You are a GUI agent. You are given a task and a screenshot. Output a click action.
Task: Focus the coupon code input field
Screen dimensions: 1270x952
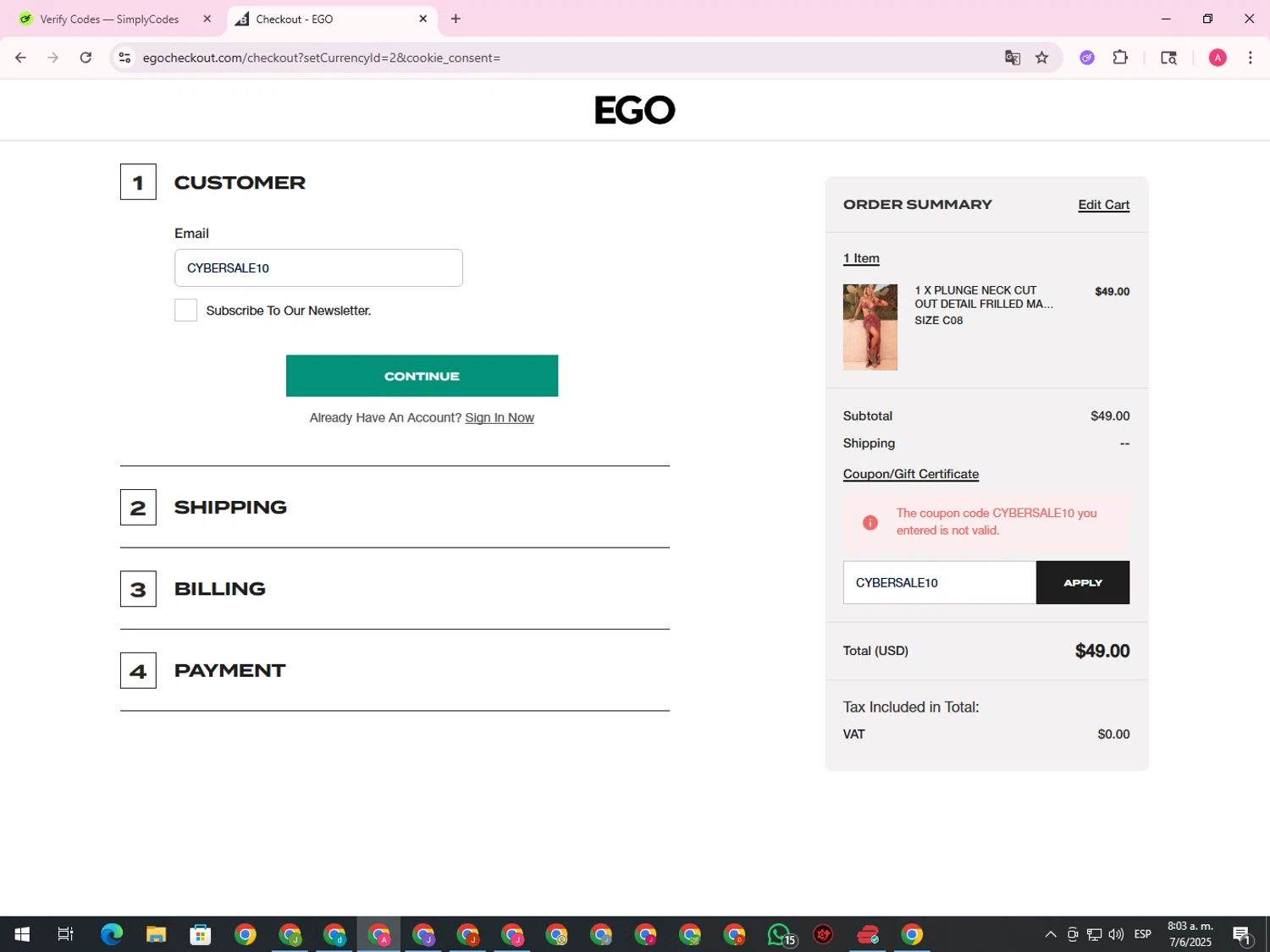point(940,582)
